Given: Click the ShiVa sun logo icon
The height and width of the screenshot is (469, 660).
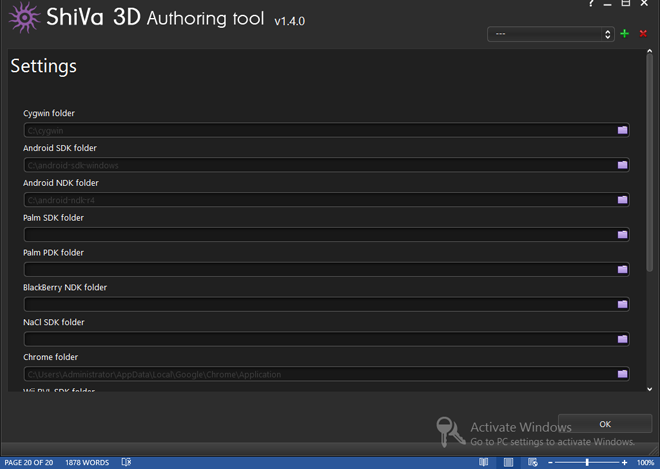Looking at the screenshot, I should (24, 17).
